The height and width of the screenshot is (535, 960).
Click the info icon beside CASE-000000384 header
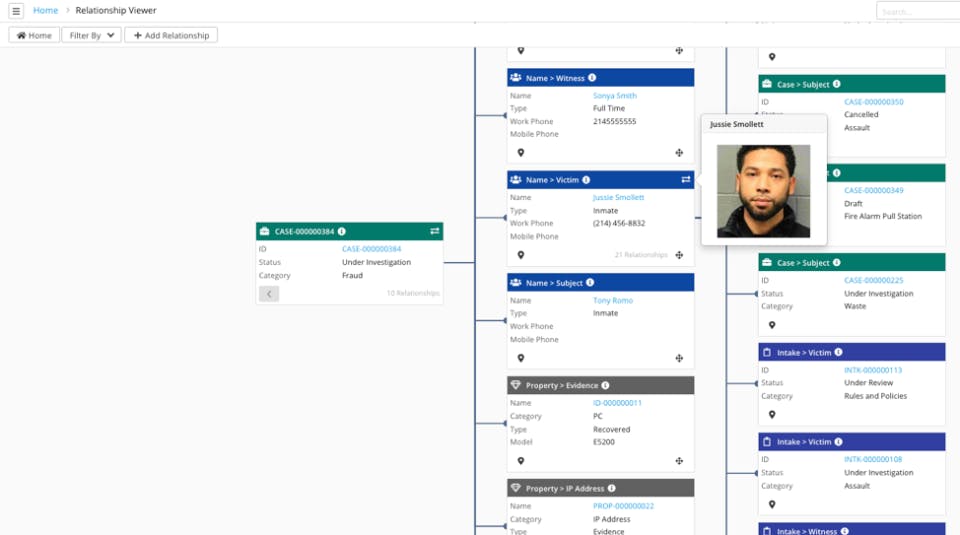341,231
